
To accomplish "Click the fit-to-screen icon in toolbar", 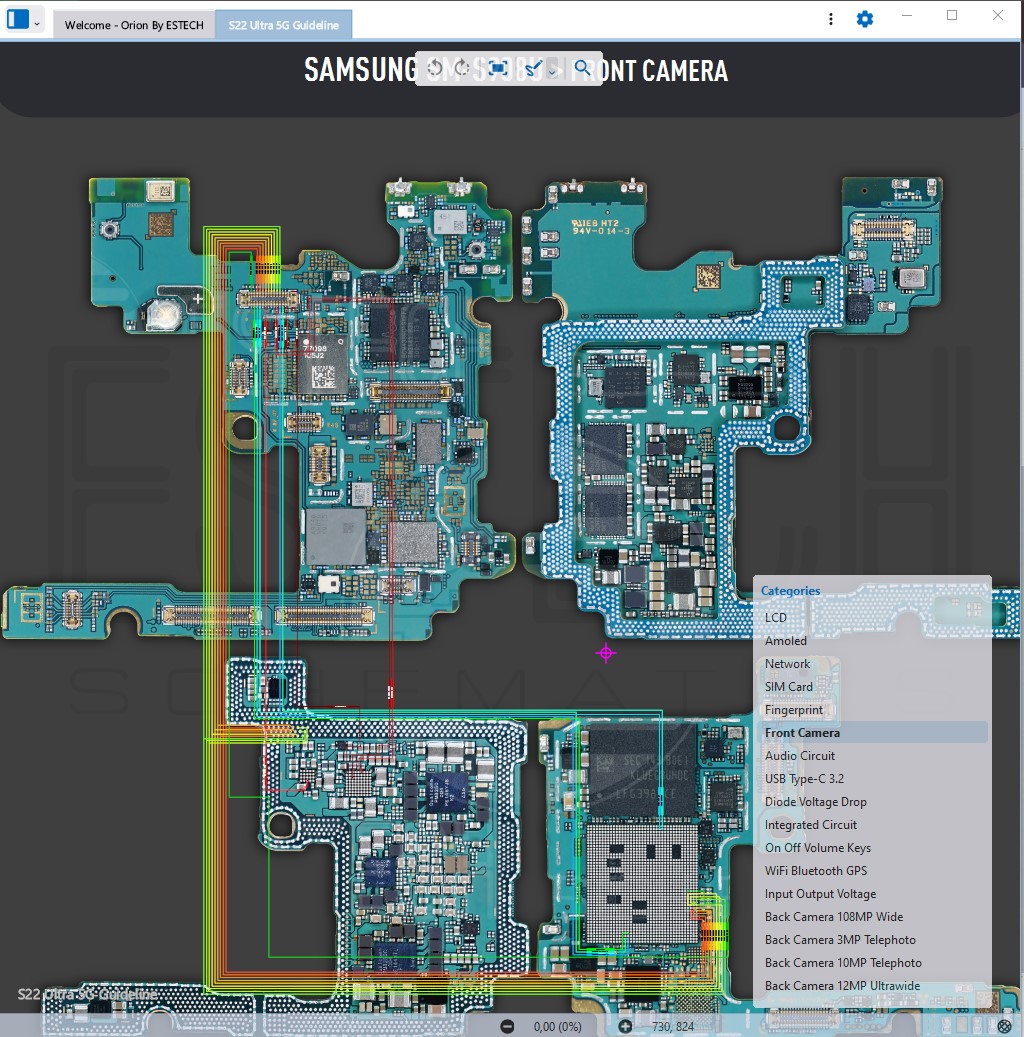I will pos(499,68).
